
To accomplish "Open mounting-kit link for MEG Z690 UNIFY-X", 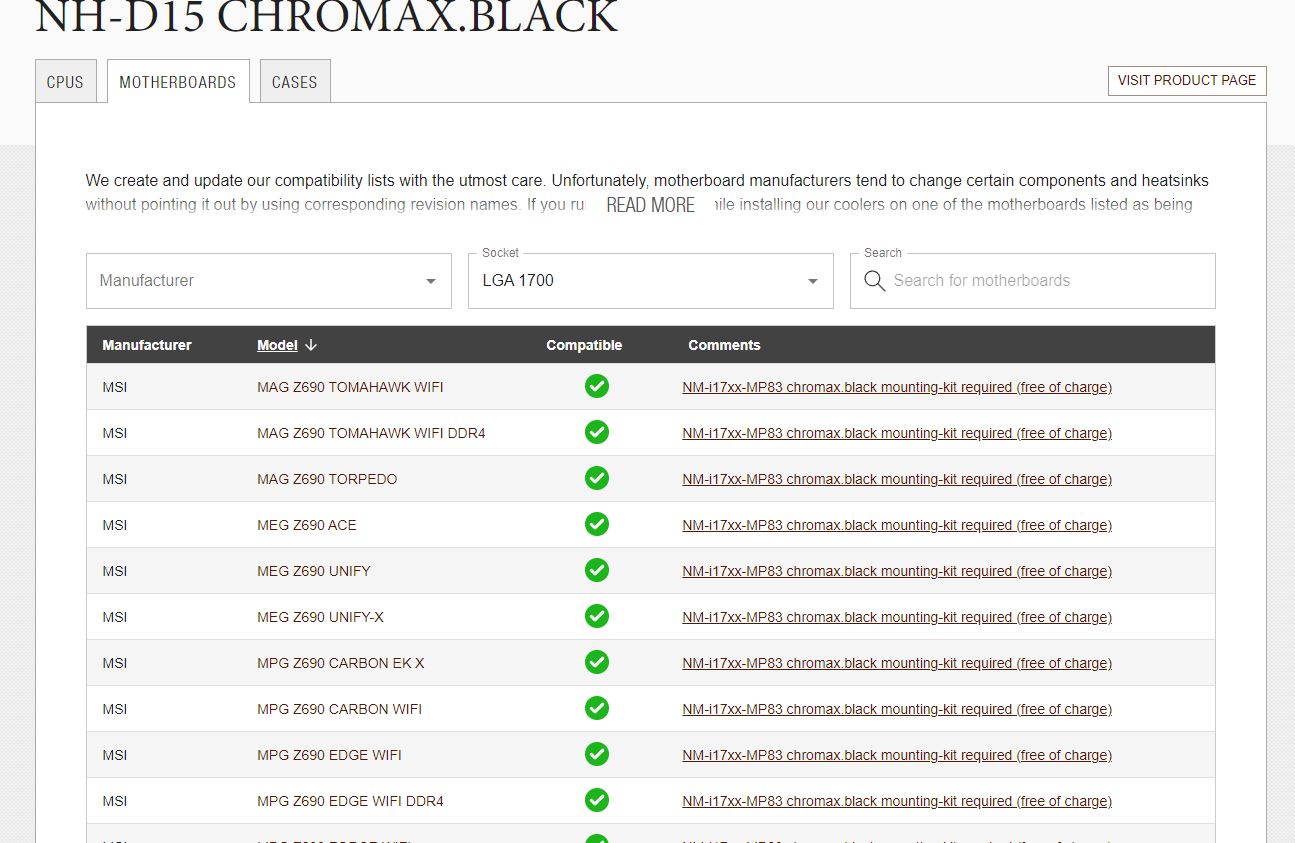I will tap(897, 617).
